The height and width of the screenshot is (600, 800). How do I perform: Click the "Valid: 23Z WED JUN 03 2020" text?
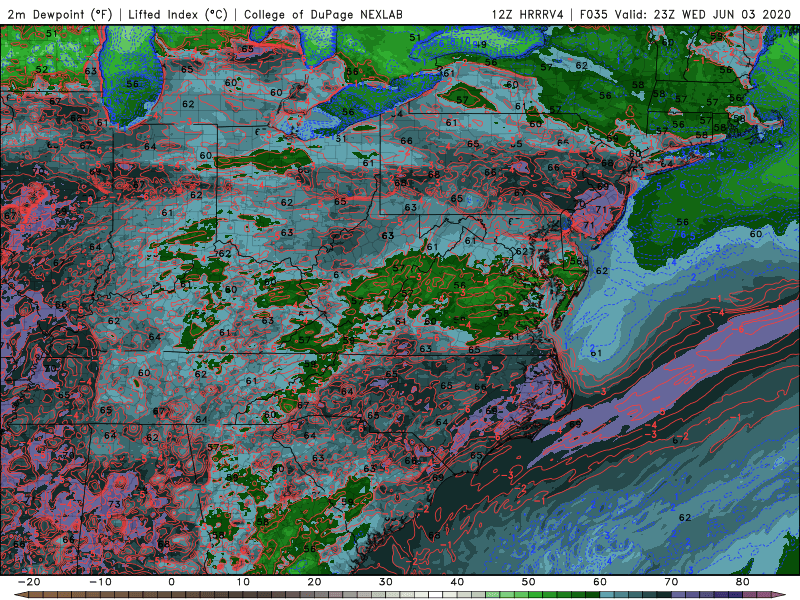coord(704,15)
